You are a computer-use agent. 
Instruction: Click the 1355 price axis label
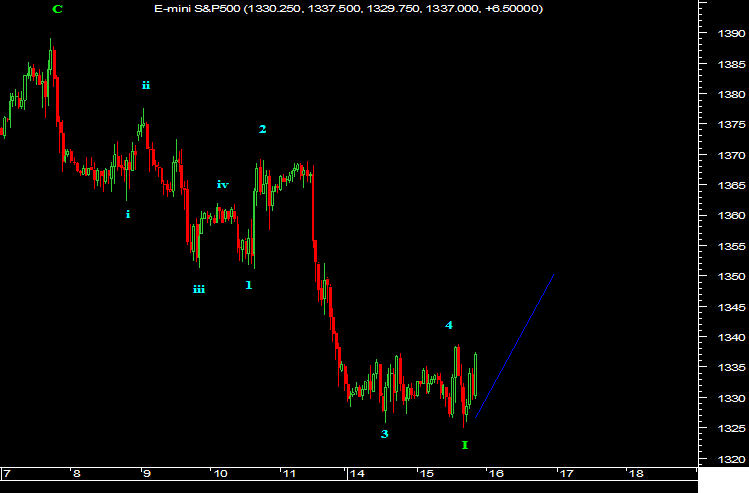pyautogui.click(x=731, y=246)
